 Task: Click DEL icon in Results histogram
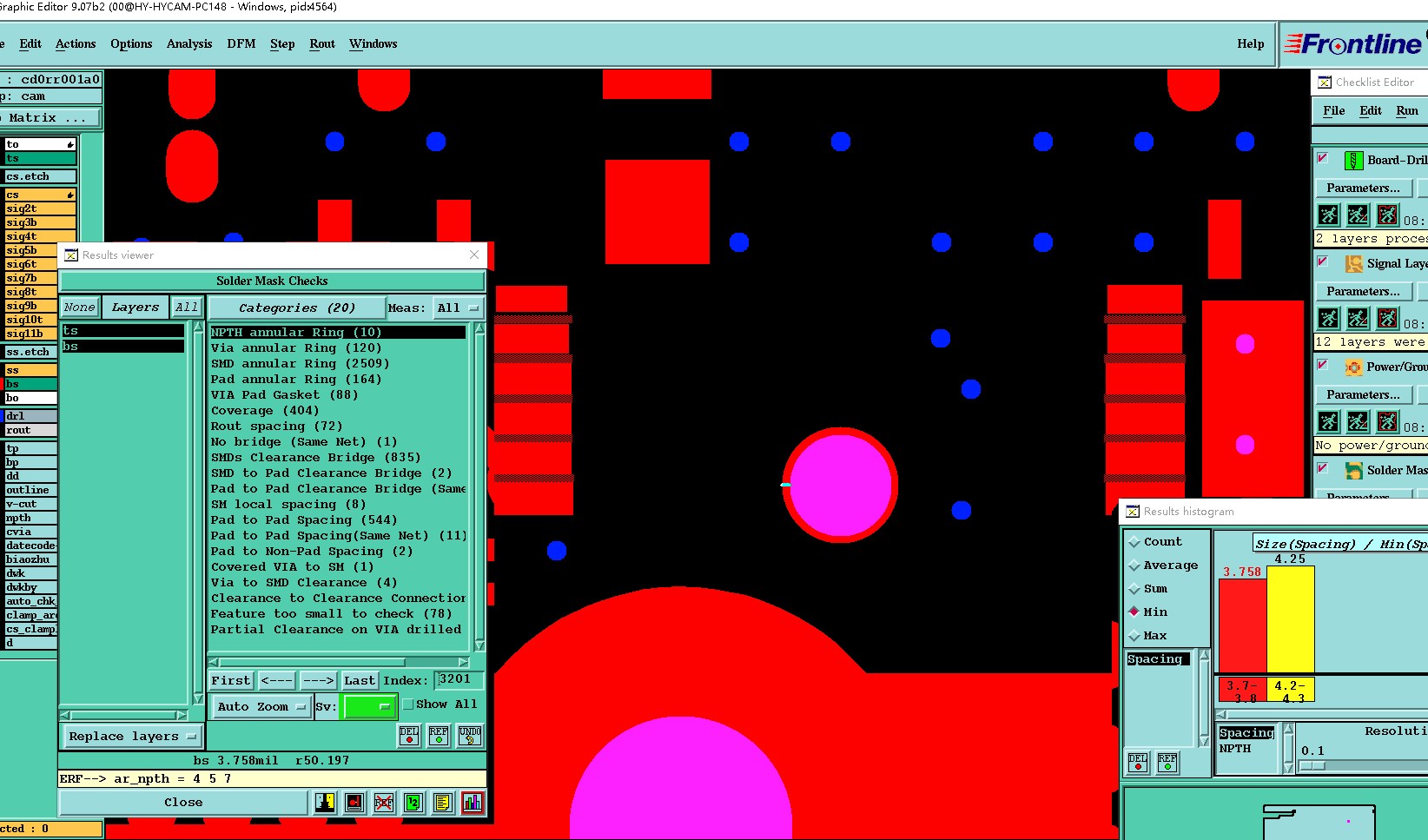coord(1138,762)
